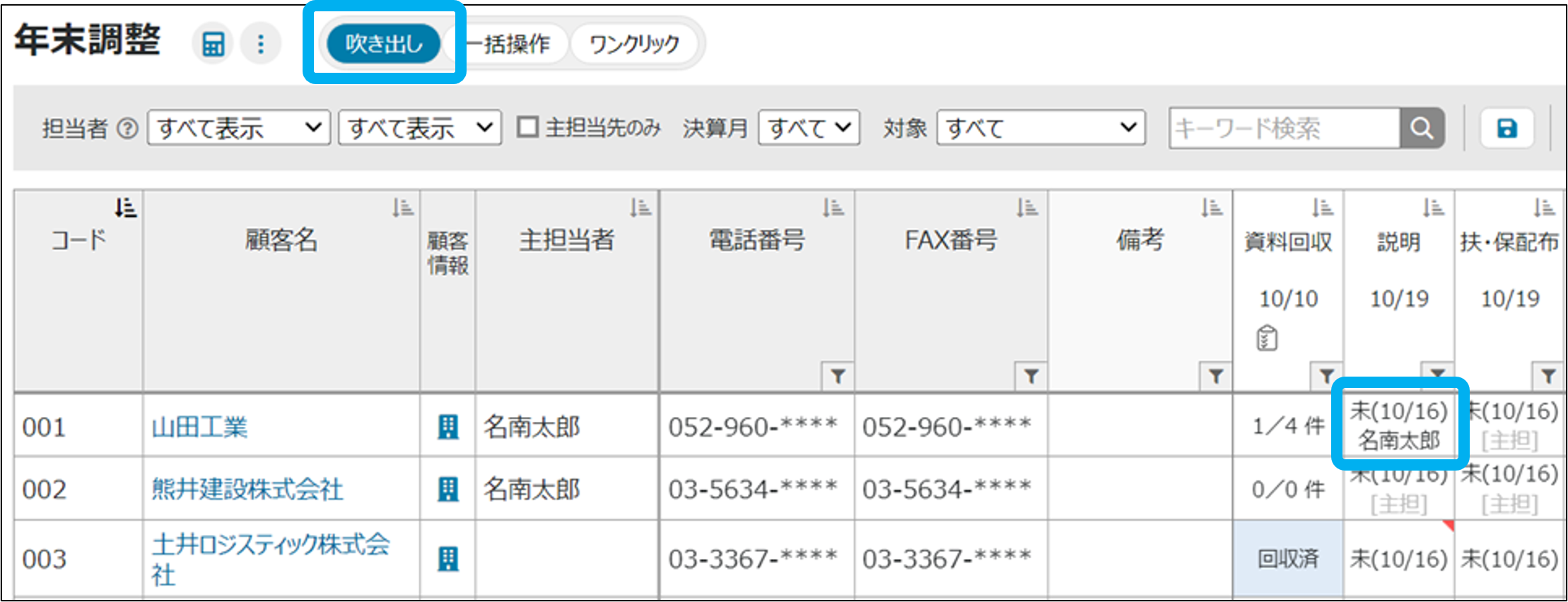Switch to the ワンクリック tab

coord(634,44)
